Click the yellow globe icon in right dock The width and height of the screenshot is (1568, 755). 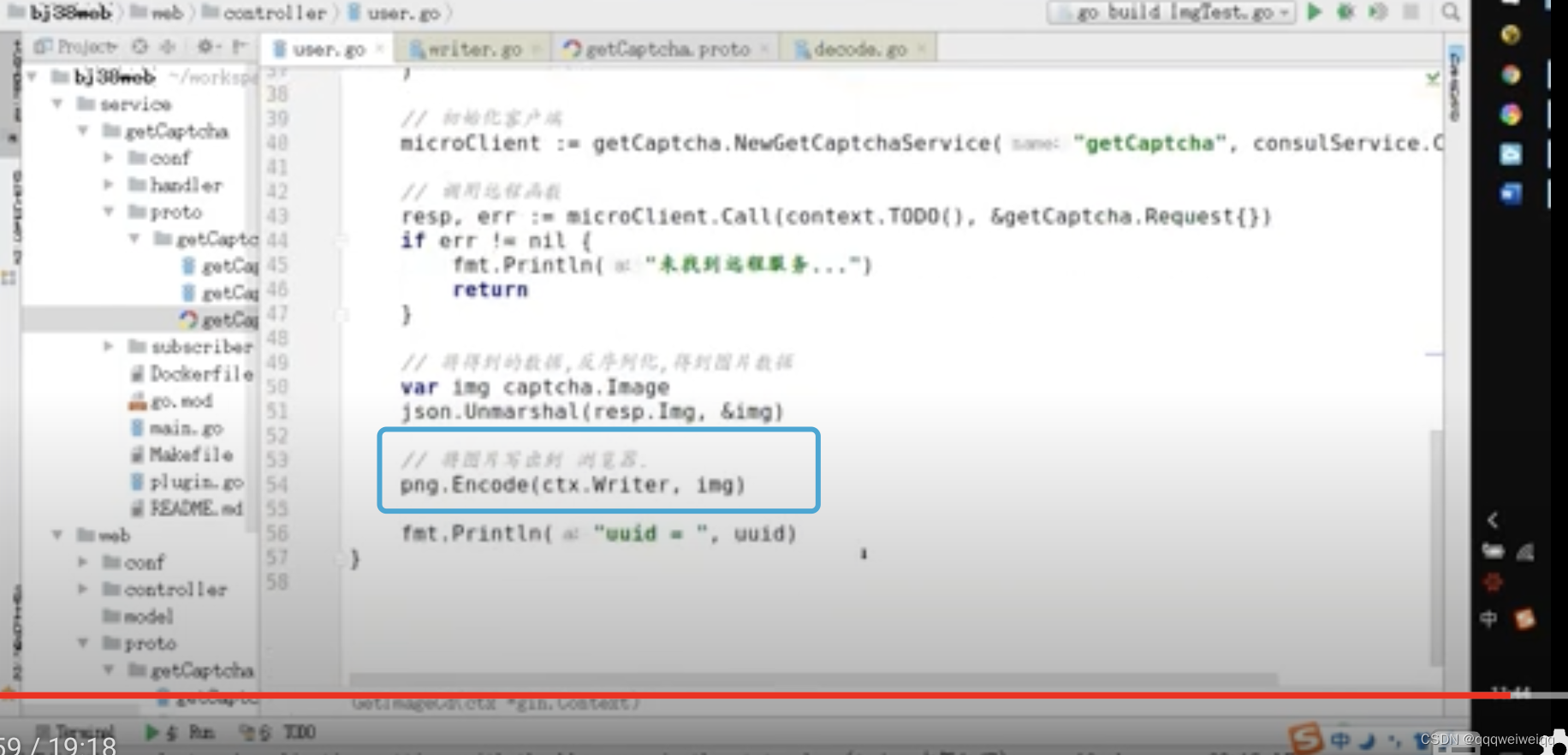pos(1511,34)
